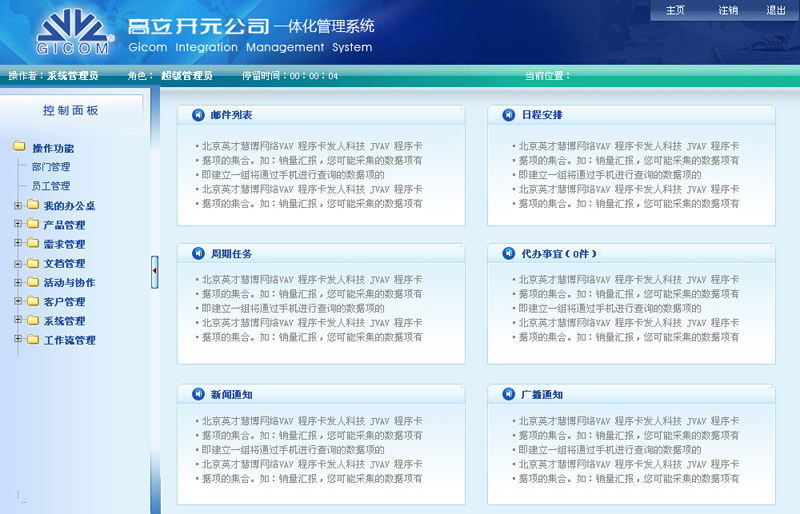This screenshot has height=514, width=800.
Task: Select 退出 in top menu
Action: pos(776,10)
